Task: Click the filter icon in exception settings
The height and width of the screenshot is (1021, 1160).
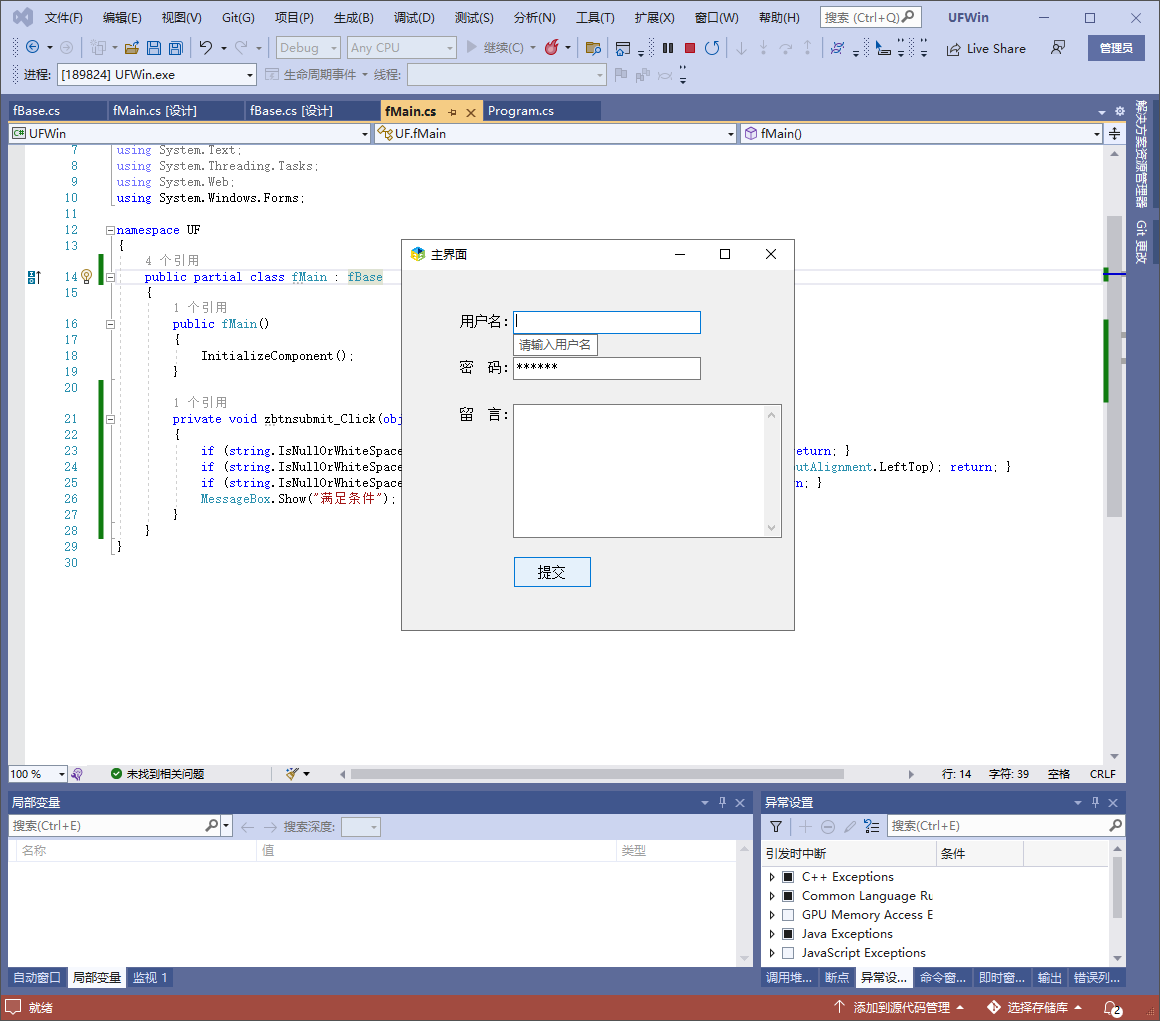Action: [775, 826]
